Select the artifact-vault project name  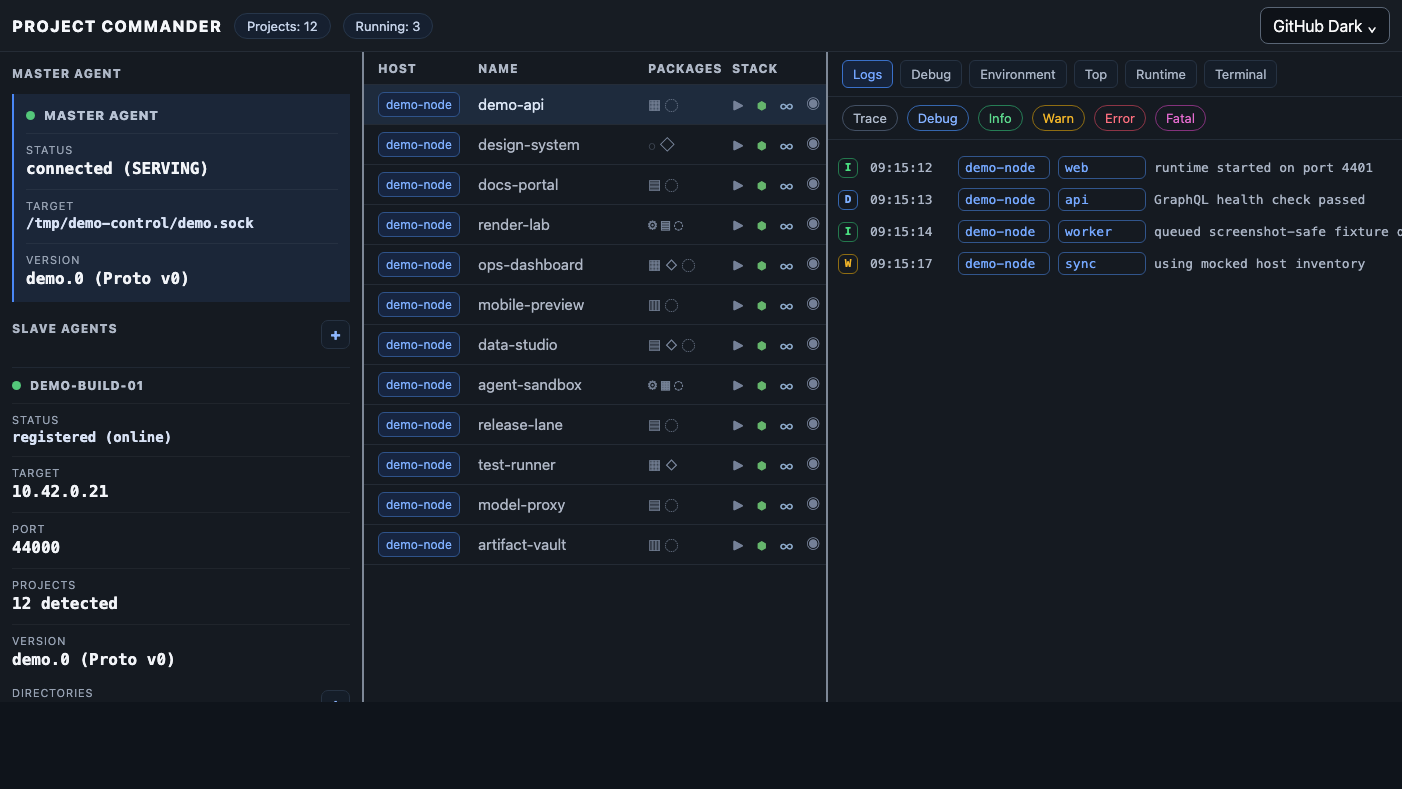522,545
